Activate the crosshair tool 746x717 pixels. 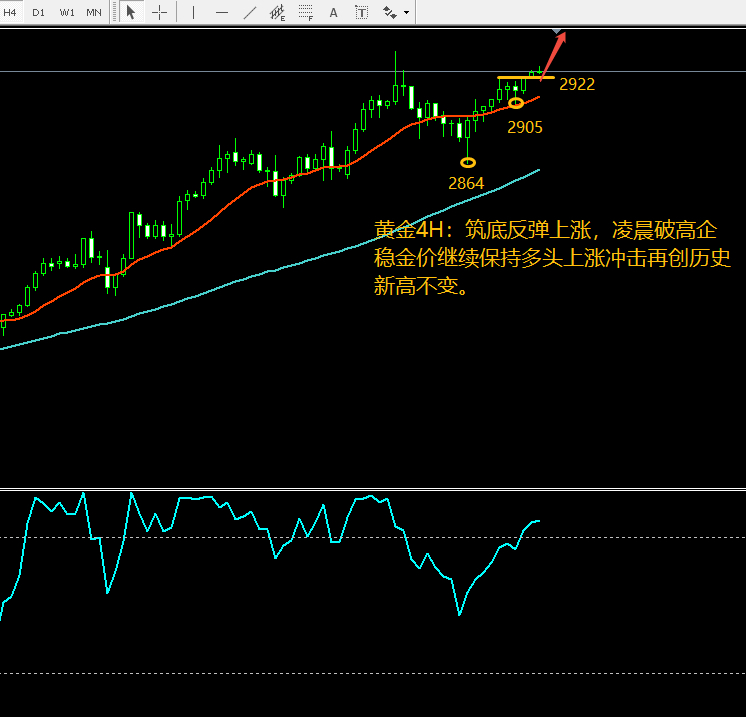point(159,12)
